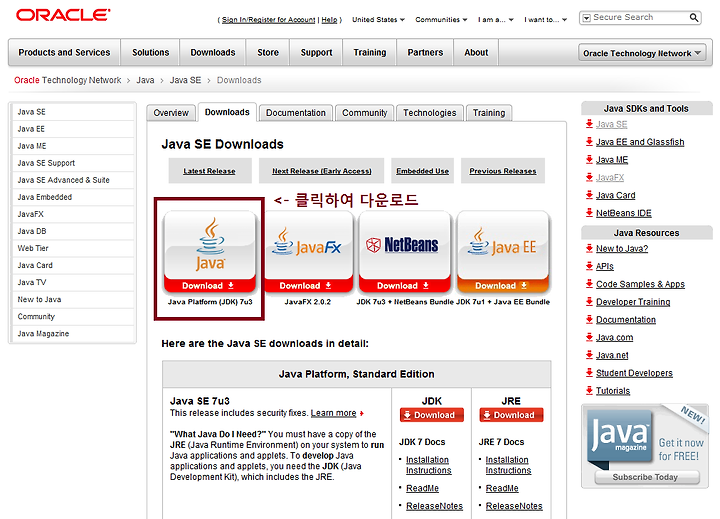
Task: Click the Java breadcrumb link
Action: (x=145, y=80)
